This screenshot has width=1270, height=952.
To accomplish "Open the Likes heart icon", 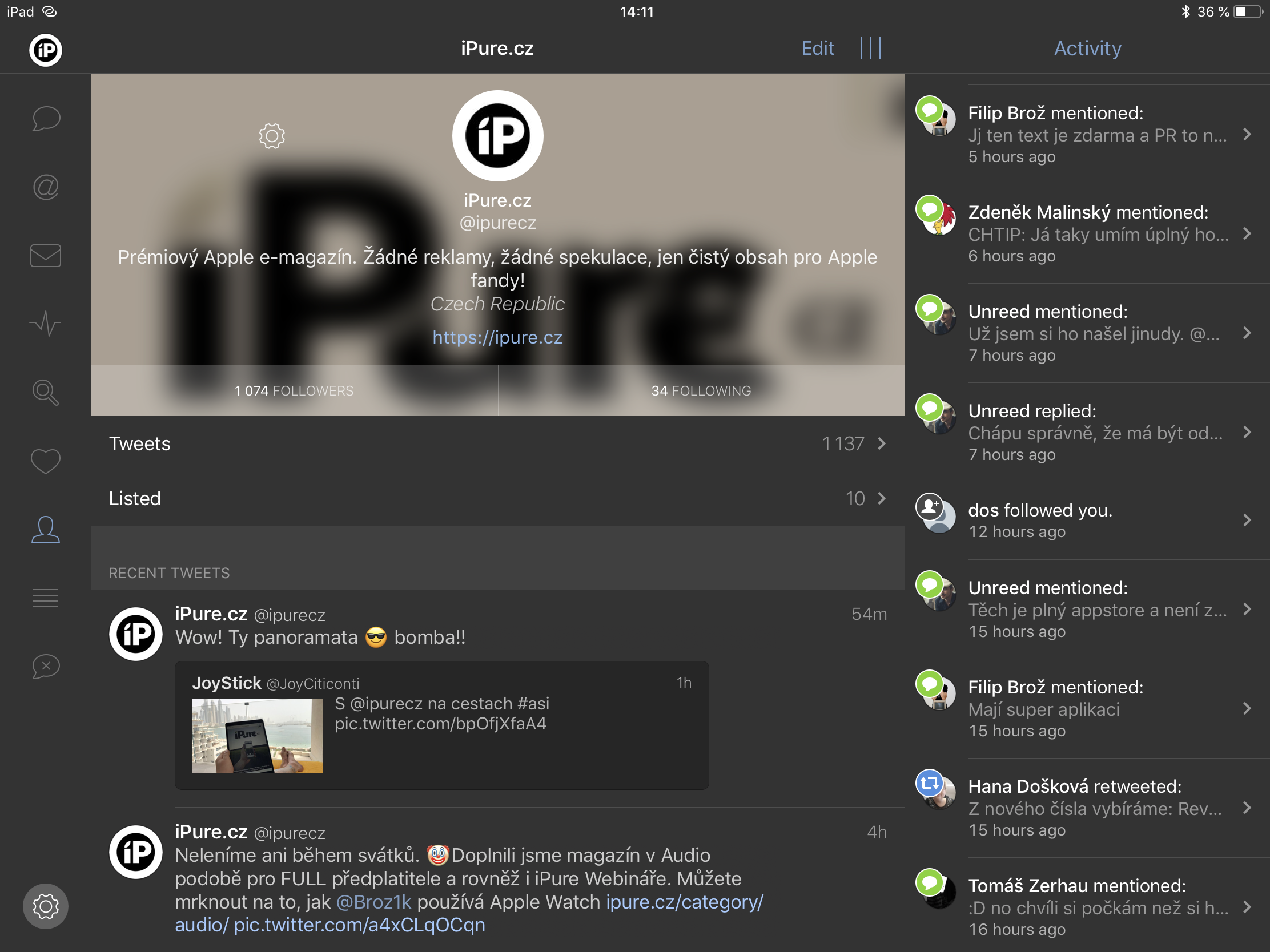I will tap(46, 461).
